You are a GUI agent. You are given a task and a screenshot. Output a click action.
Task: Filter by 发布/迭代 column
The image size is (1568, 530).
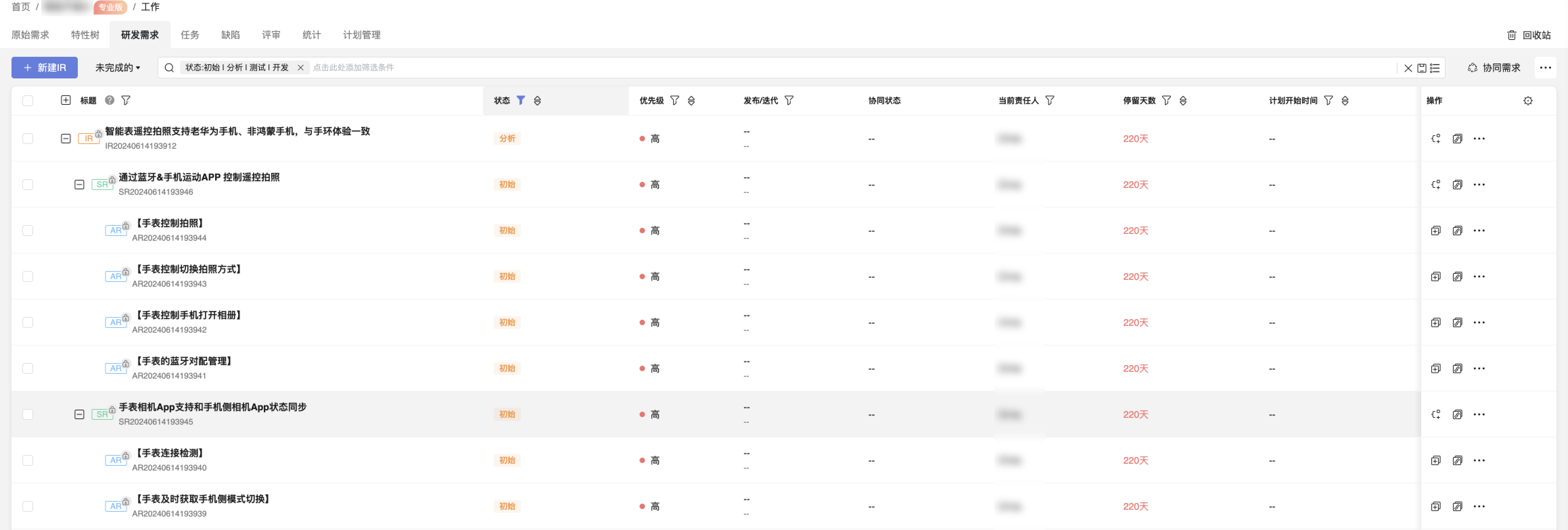pyautogui.click(x=789, y=100)
